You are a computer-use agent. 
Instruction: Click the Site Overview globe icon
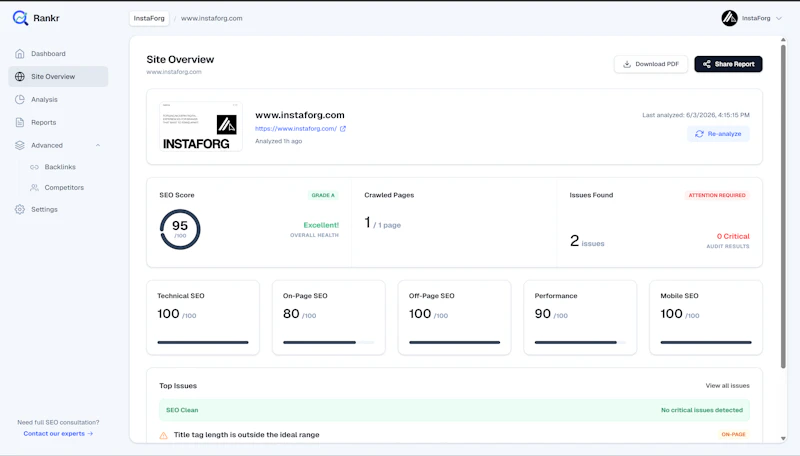click(20, 77)
